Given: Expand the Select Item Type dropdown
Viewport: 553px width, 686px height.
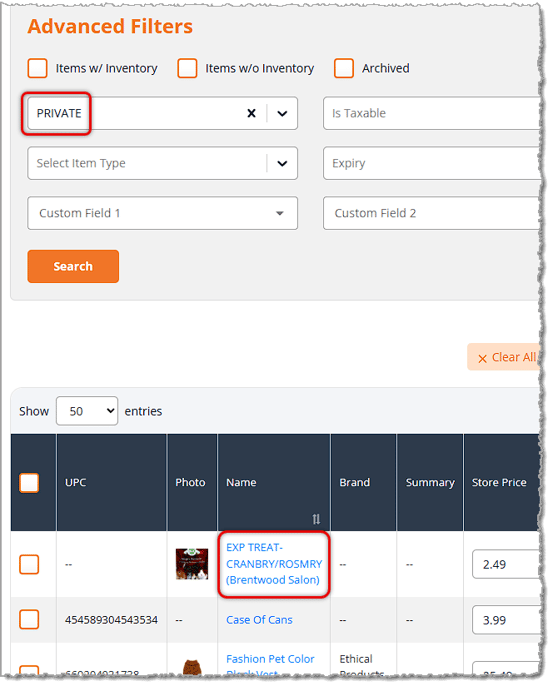Looking at the screenshot, I should click(282, 163).
